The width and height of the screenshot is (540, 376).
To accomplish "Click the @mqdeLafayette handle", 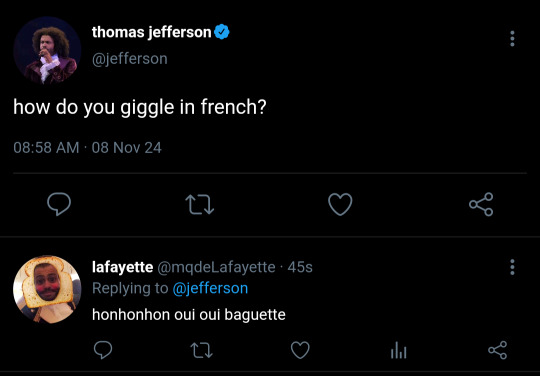I will tap(216, 267).
